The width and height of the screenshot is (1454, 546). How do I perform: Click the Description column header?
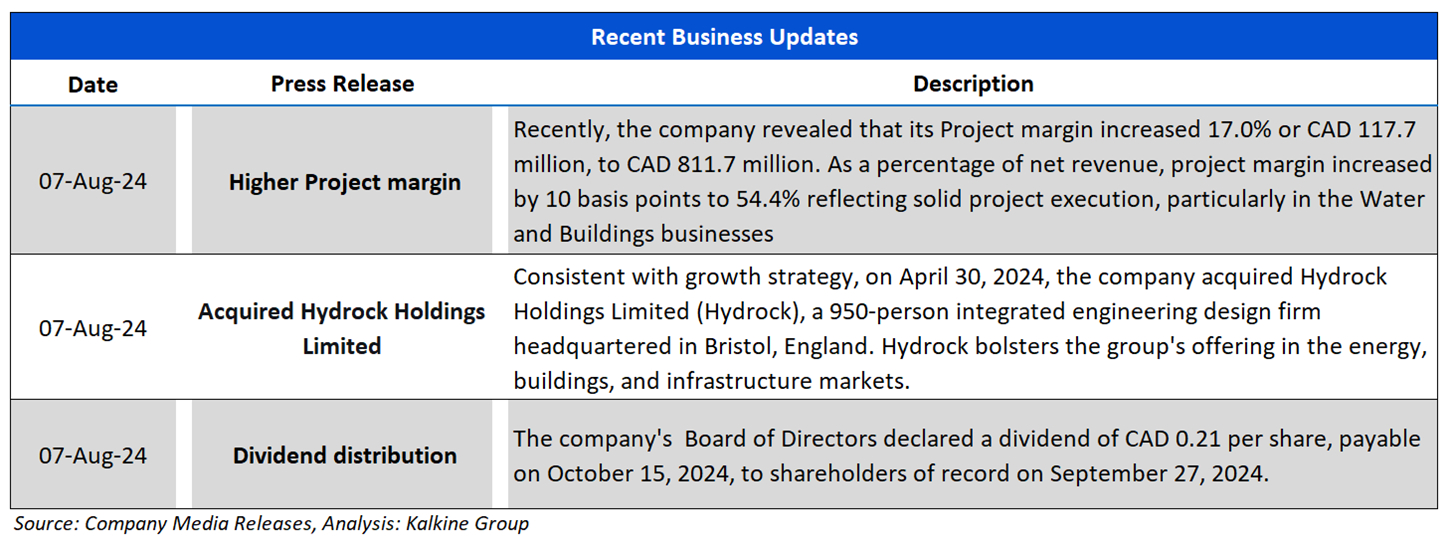pyautogui.click(x=972, y=84)
